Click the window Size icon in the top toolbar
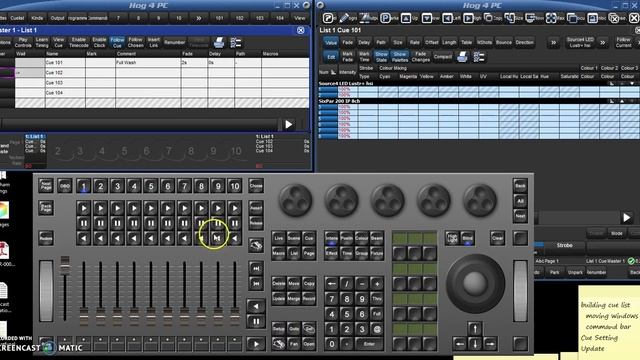This screenshot has width=640, height=360. click(x=509, y=18)
